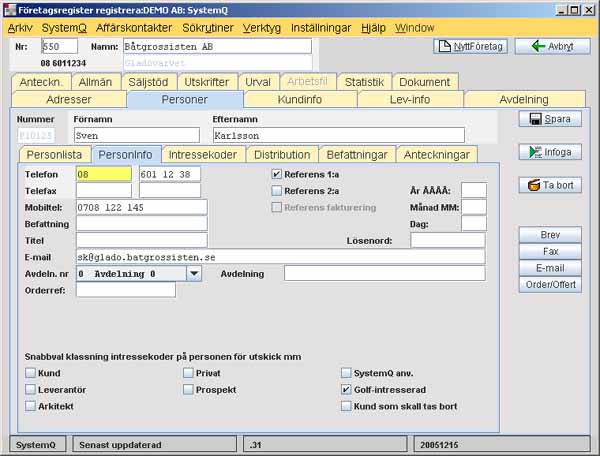Click the Order/Offert button
Image resolution: width=600 pixels, height=456 pixels.
(x=550, y=285)
